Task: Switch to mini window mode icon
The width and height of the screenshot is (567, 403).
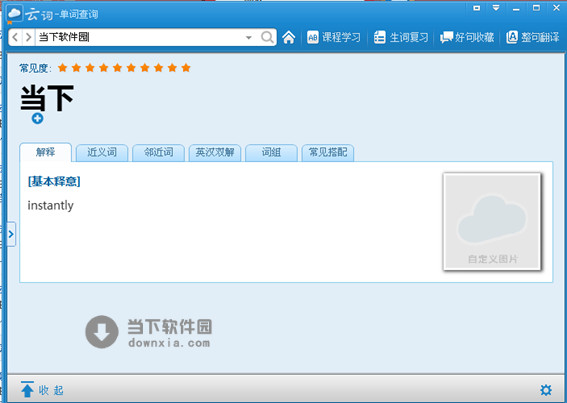Action: point(477,8)
